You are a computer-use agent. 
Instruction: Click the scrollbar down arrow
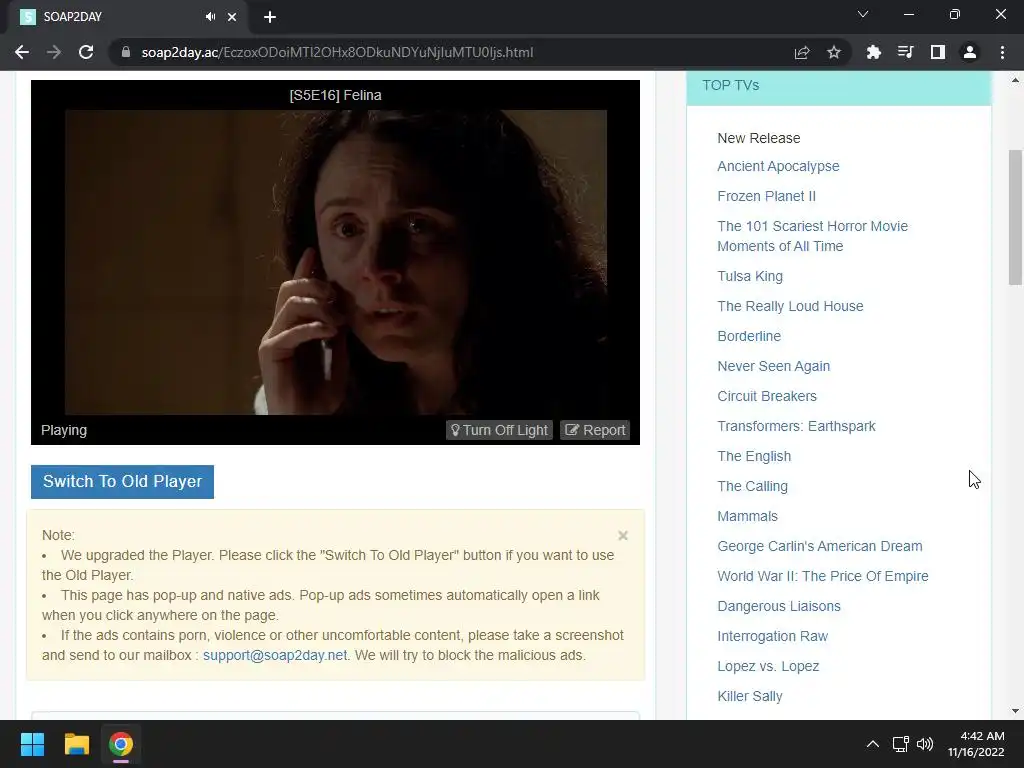[x=1015, y=711]
